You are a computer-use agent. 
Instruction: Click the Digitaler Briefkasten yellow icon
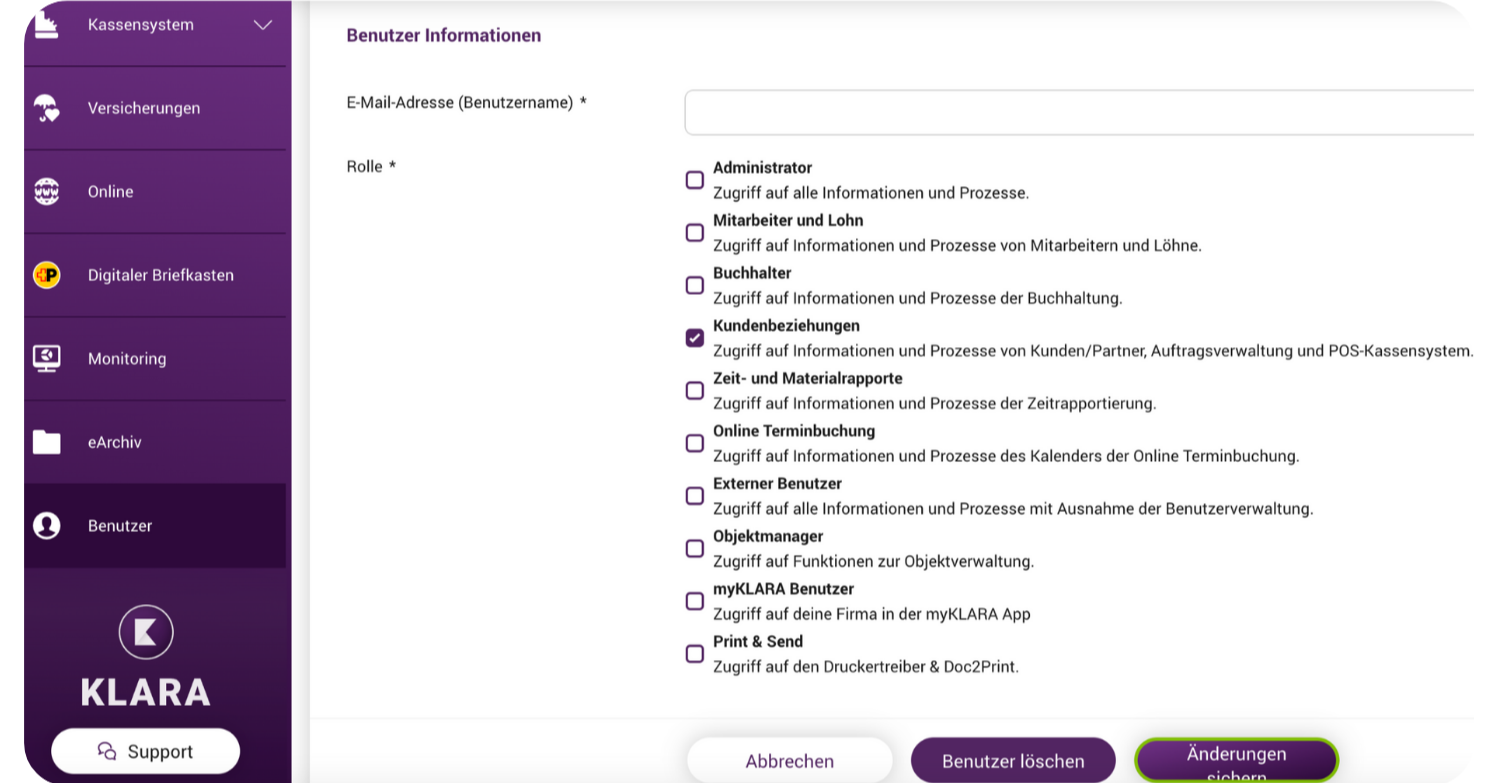[x=47, y=275]
